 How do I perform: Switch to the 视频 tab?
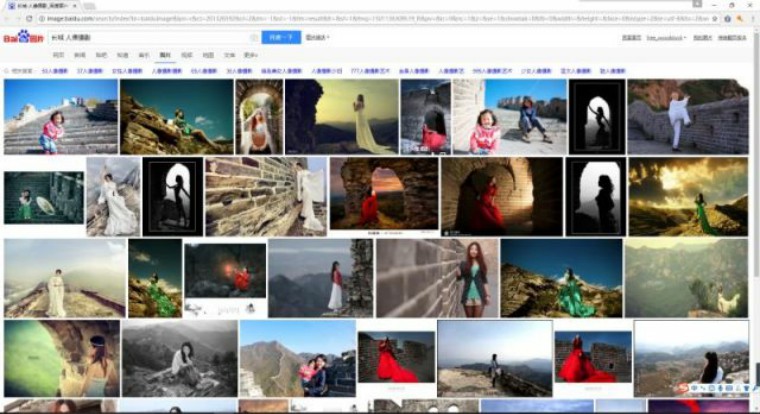187,55
